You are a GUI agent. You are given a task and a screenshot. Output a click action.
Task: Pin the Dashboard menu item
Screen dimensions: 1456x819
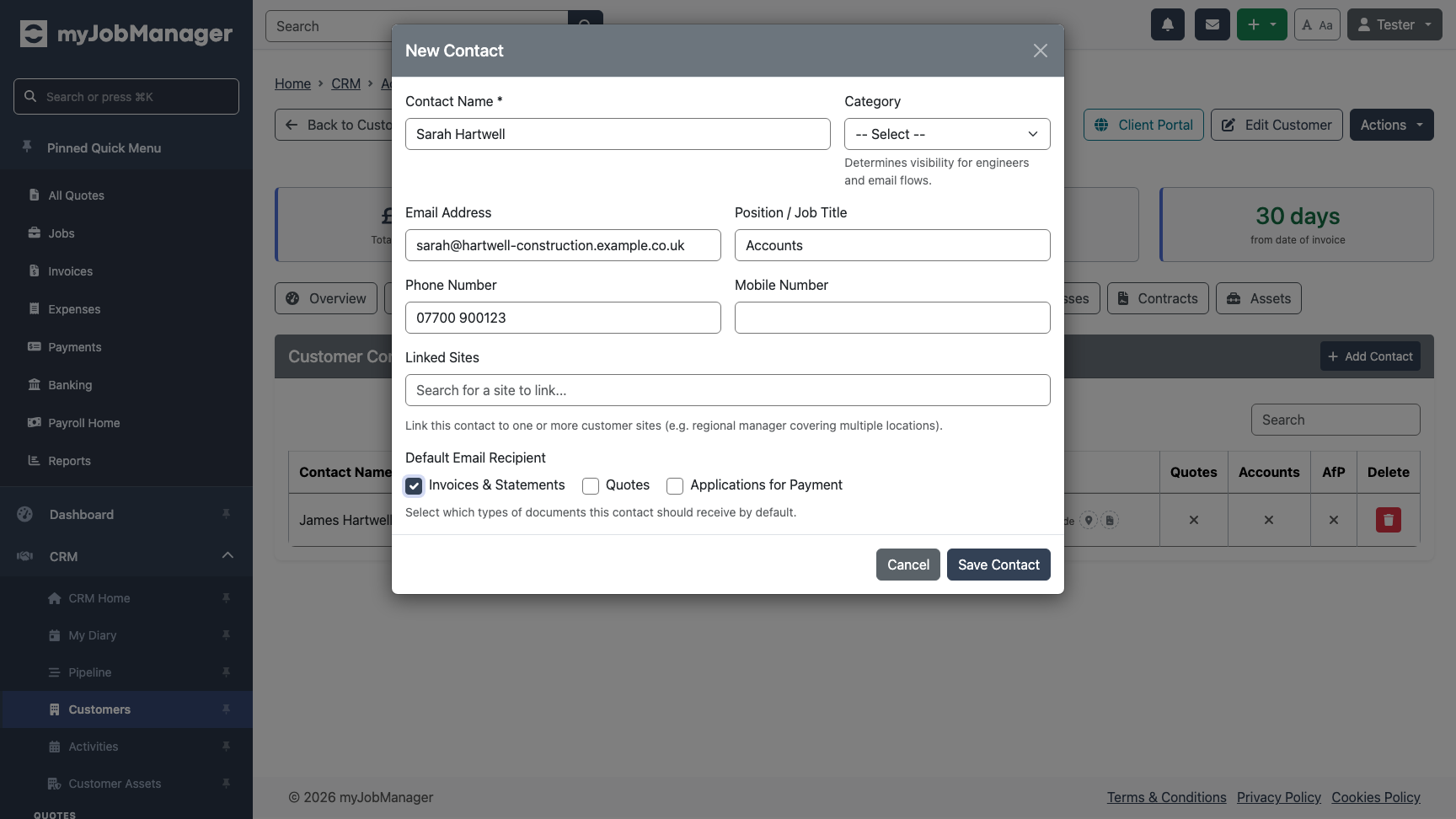pos(226,514)
